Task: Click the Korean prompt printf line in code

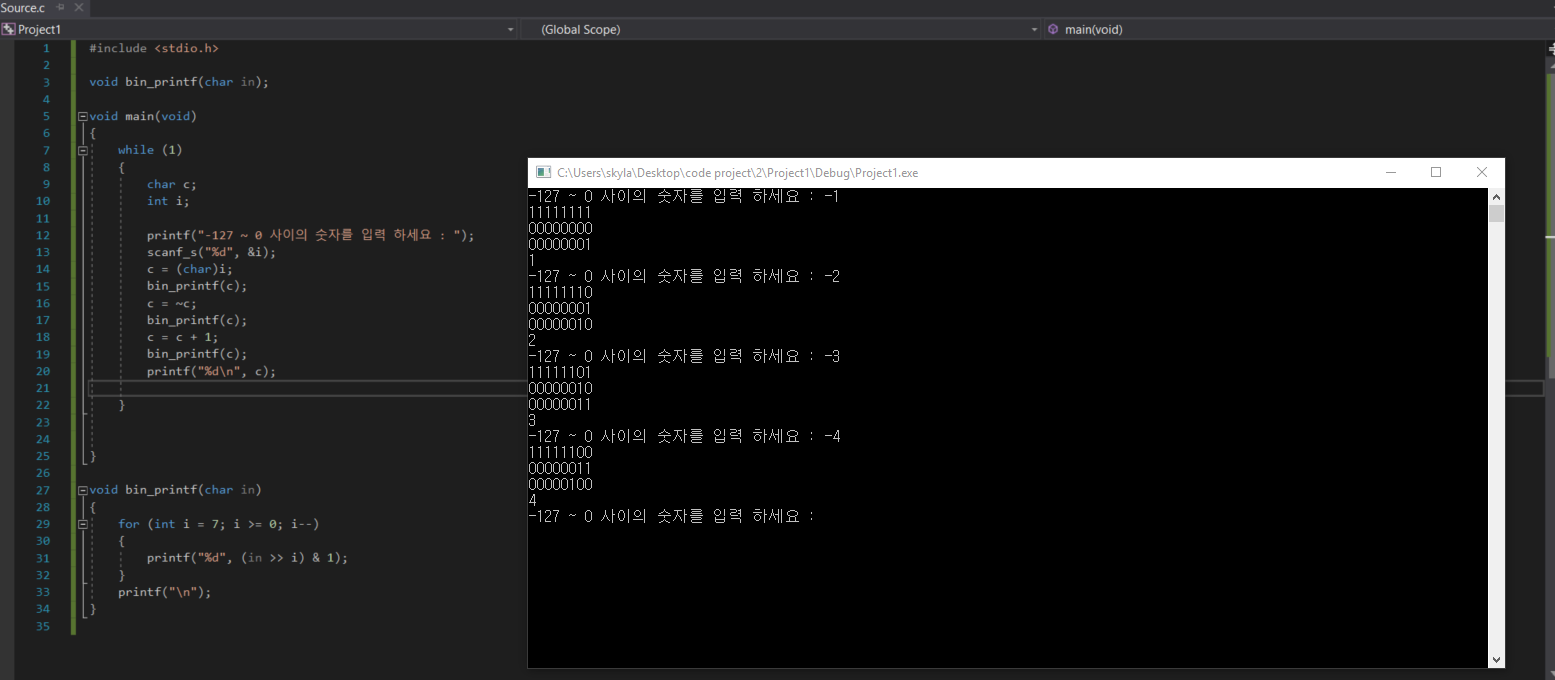Action: [310, 235]
